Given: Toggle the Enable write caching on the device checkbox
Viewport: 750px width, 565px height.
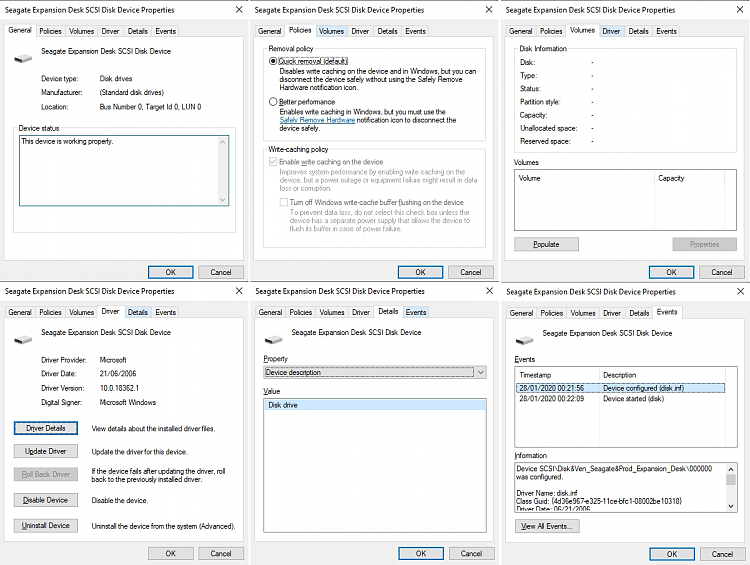Looking at the screenshot, I should click(273, 162).
